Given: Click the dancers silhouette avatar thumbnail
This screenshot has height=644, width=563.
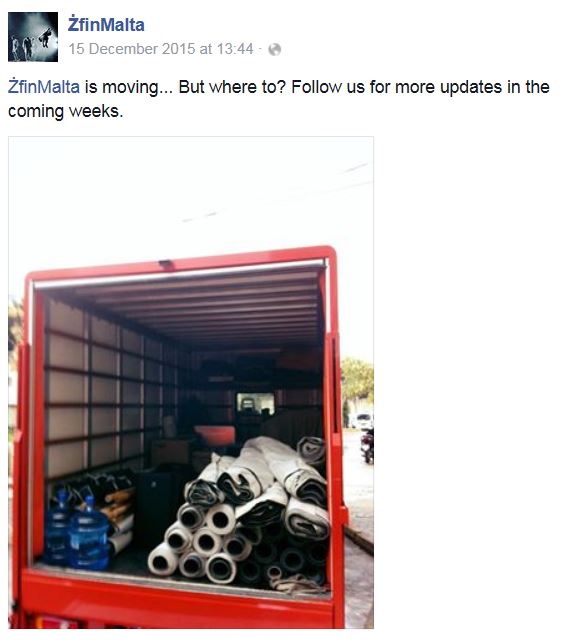Looking at the screenshot, I should point(33,37).
